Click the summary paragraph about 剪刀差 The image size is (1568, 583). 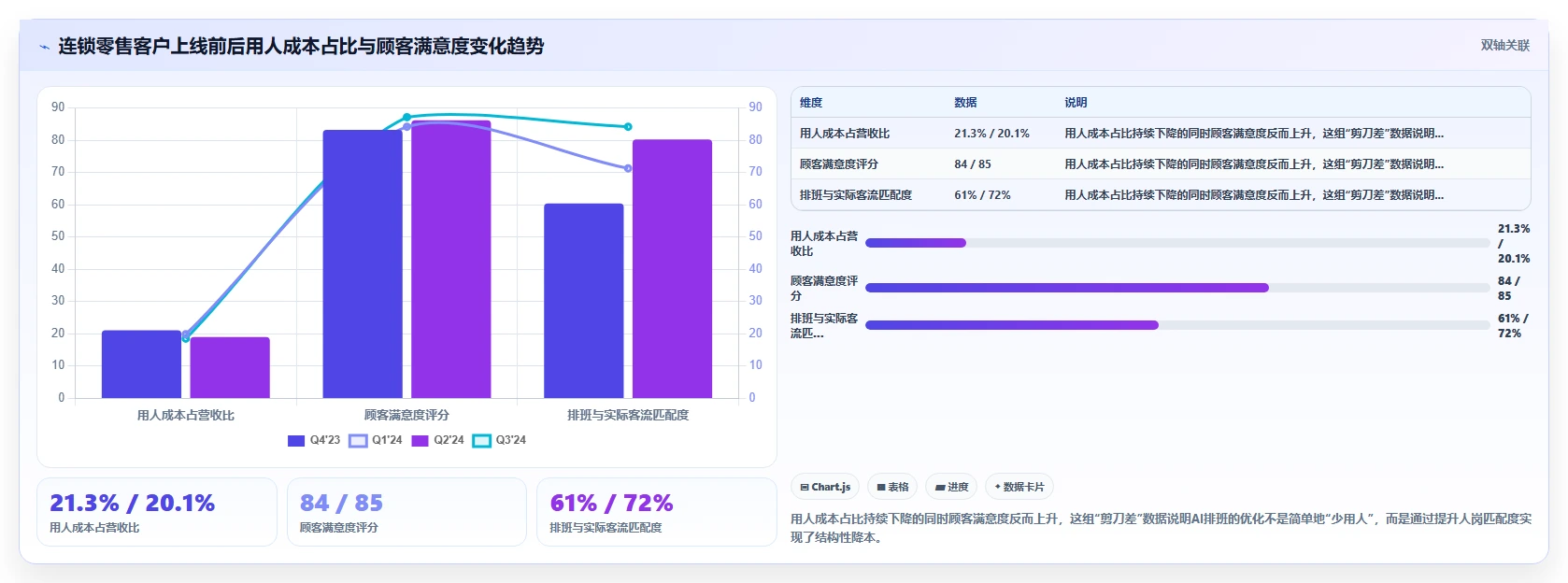point(1161,528)
